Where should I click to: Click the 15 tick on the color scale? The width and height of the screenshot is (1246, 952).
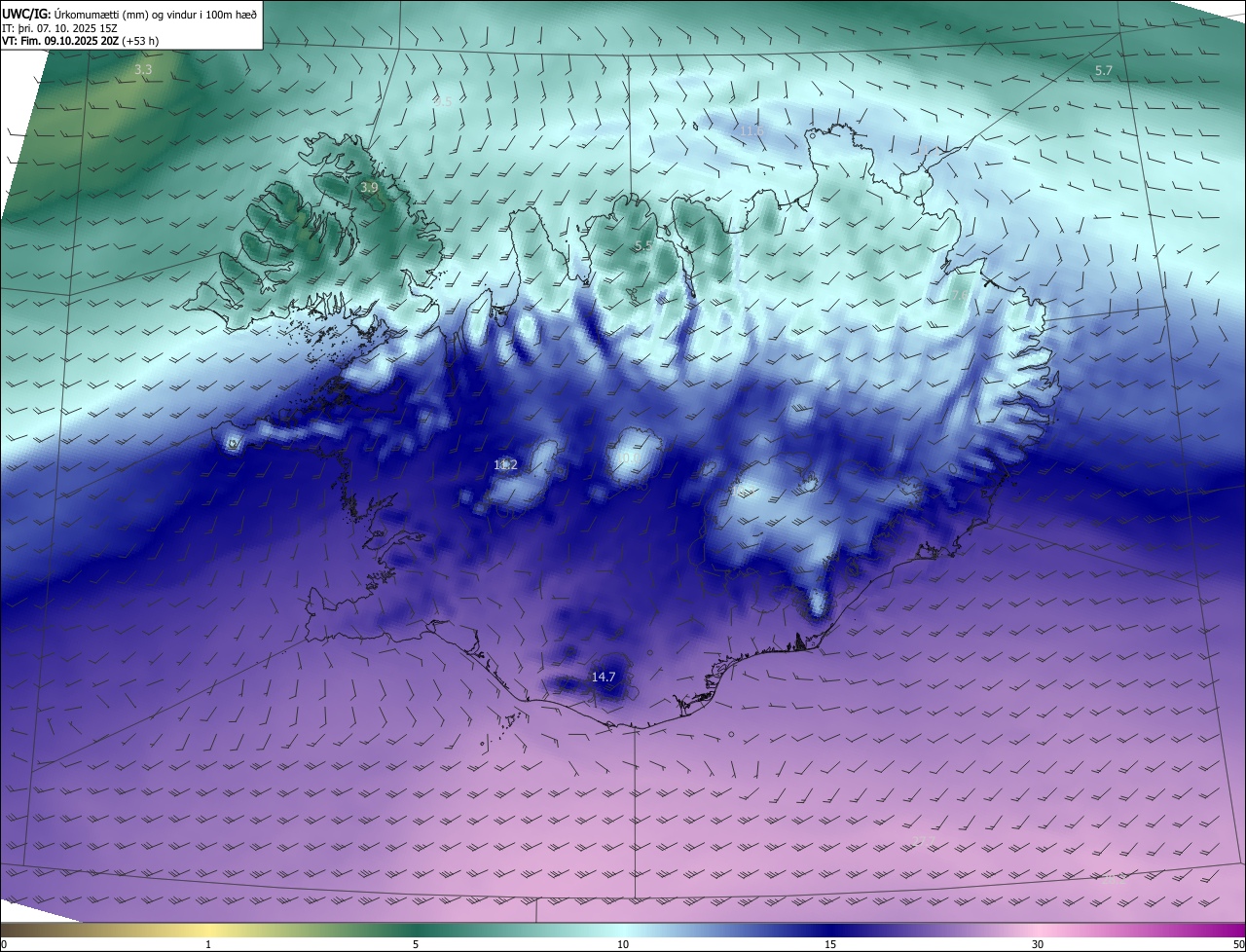(x=830, y=944)
